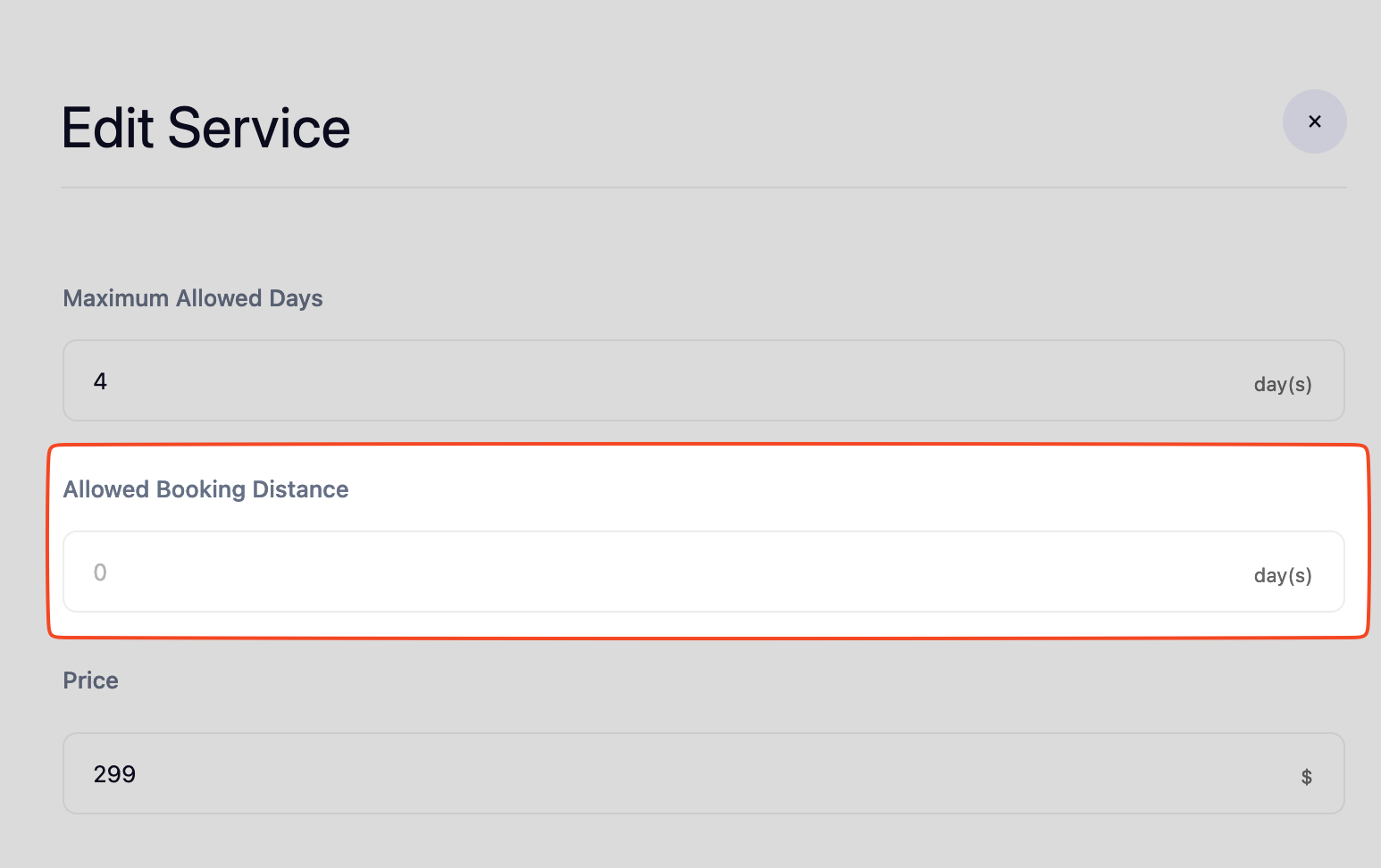Click into the Price input field
Image resolution: width=1381 pixels, height=868 pixels.
pos(625,773)
